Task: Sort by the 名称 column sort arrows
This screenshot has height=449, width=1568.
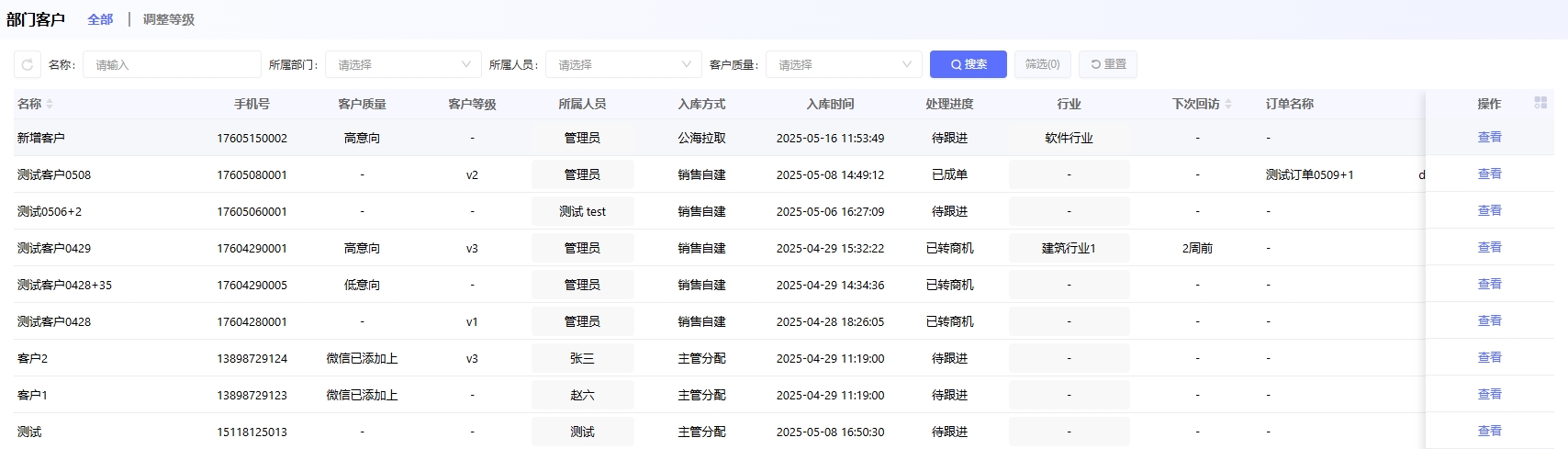Action: [50, 105]
